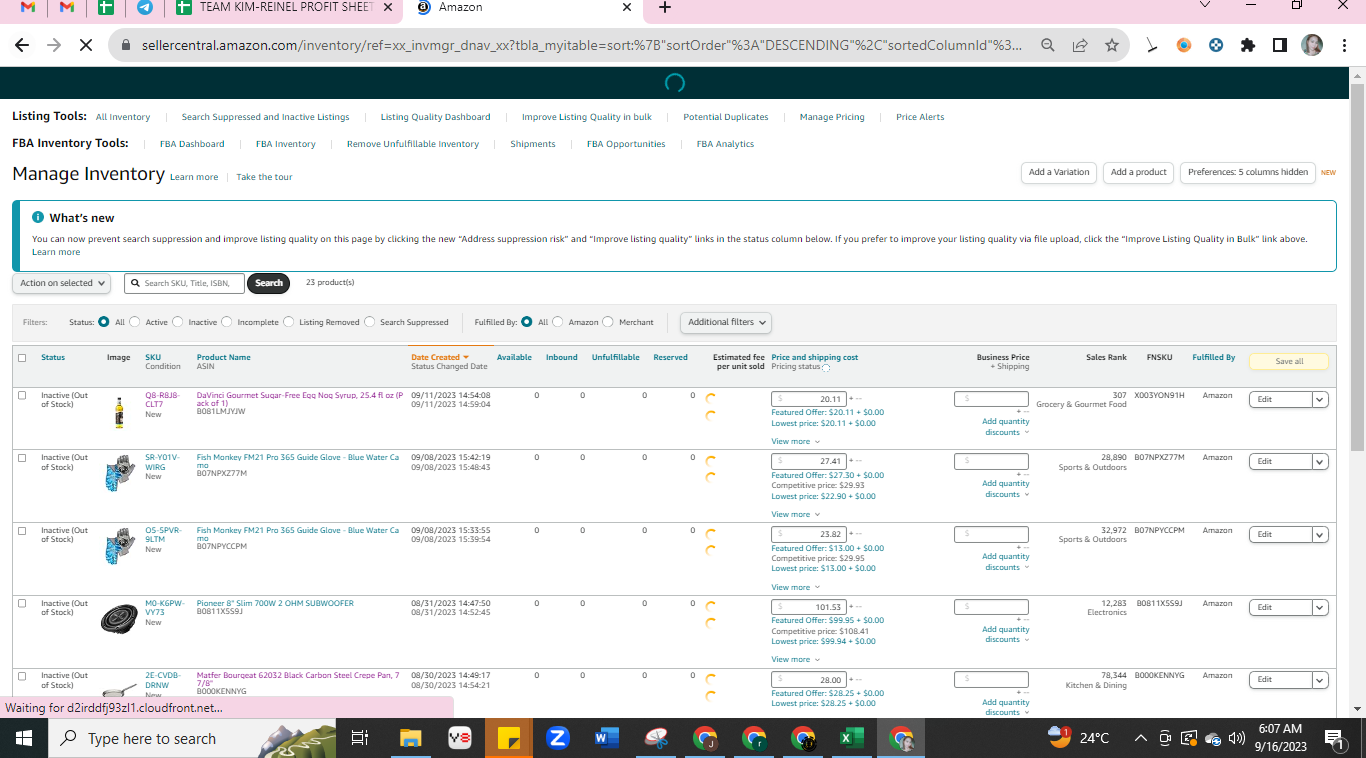This screenshot has width=1366, height=758.
Task: Expand View more under $101.53 price
Action: [795, 659]
